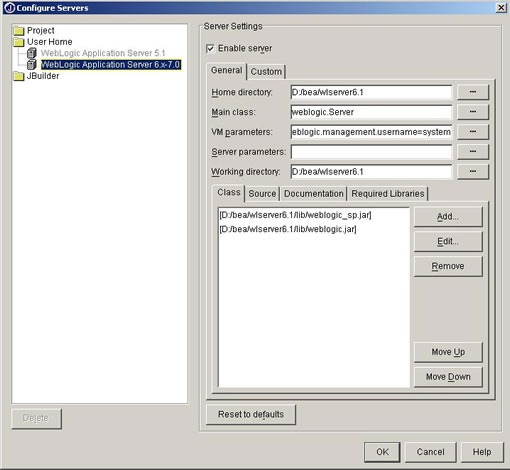Image resolution: width=510 pixels, height=470 pixels.
Task: Click the JBuilder folder icon
Action: 19,76
